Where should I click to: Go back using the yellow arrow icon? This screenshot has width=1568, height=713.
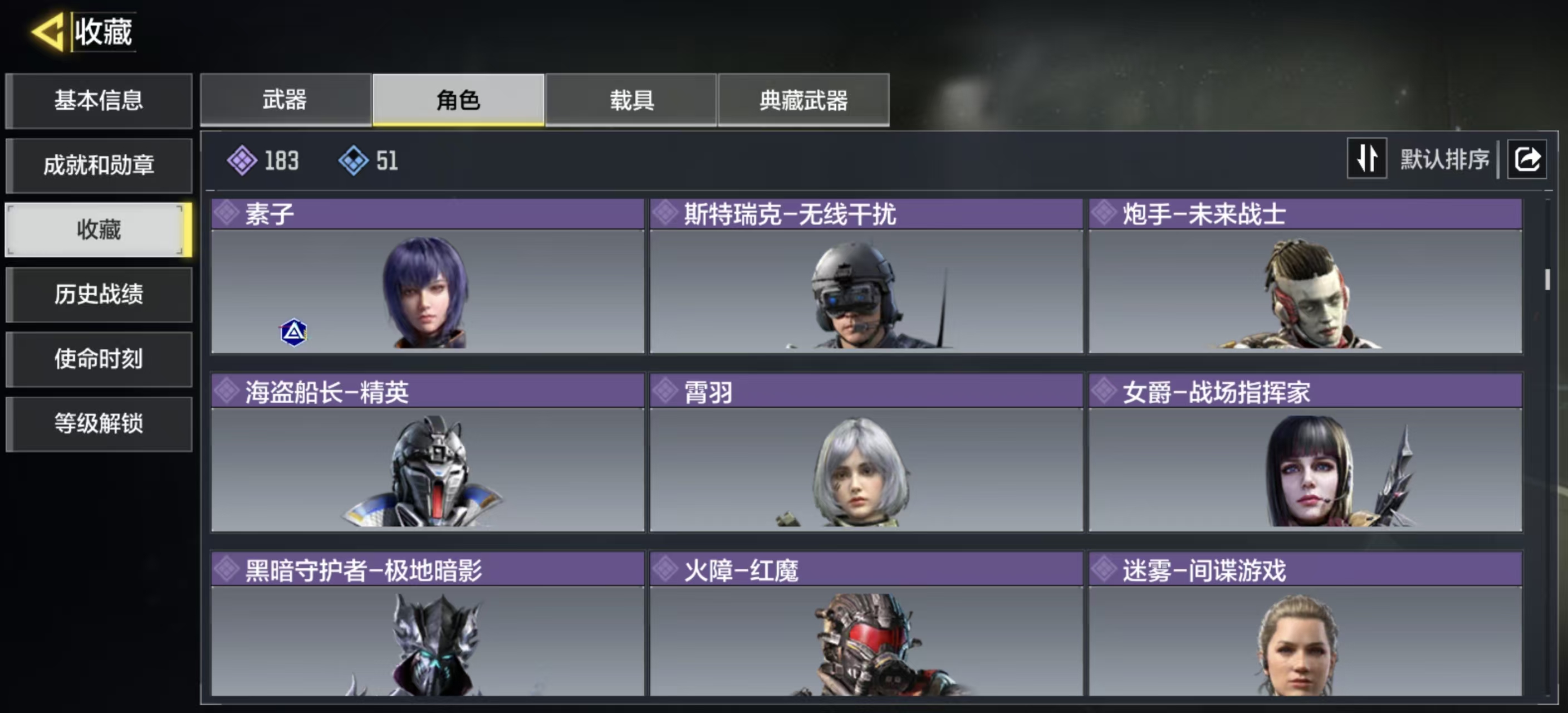[47, 32]
